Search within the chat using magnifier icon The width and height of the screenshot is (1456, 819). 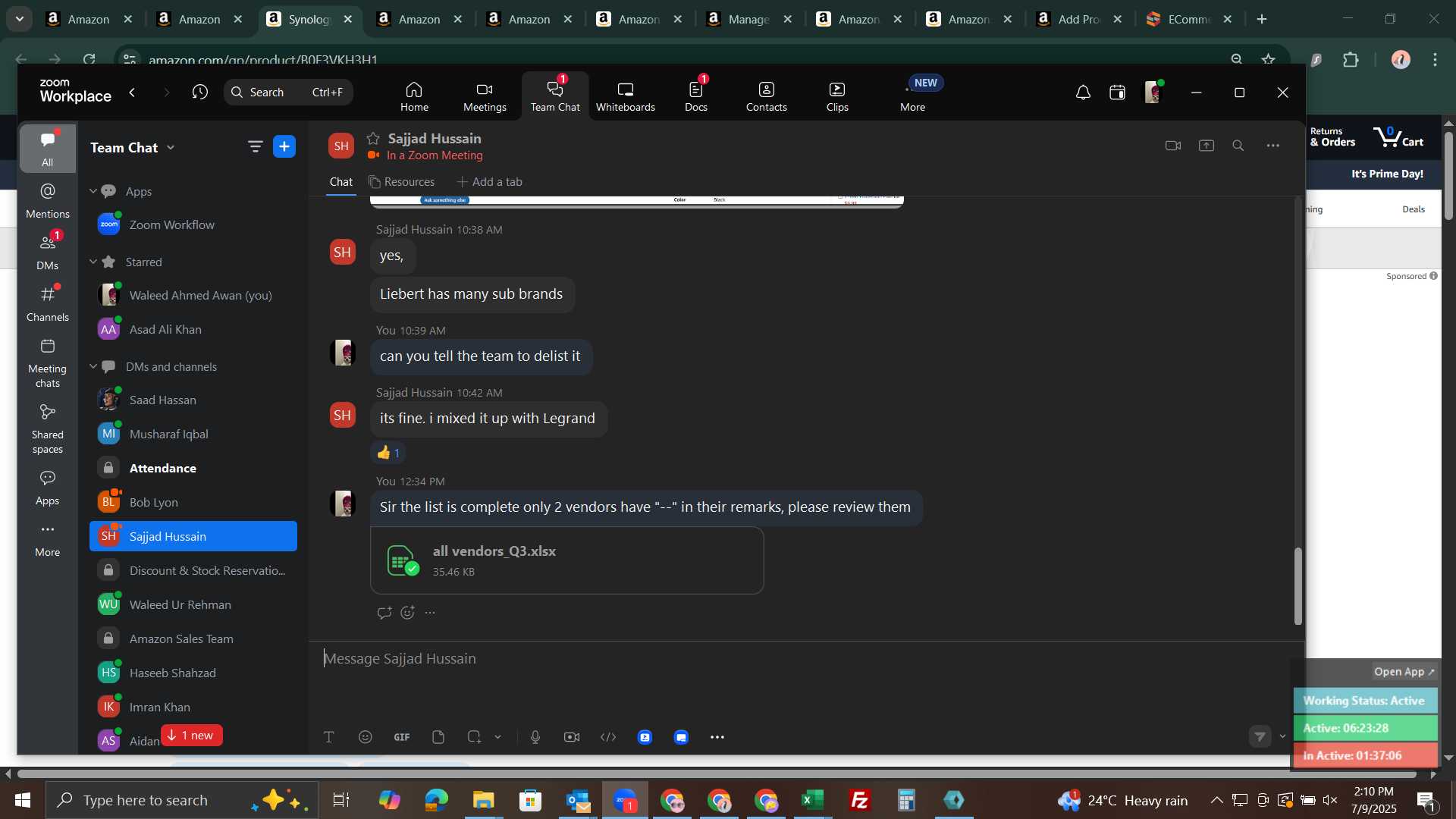(1238, 146)
